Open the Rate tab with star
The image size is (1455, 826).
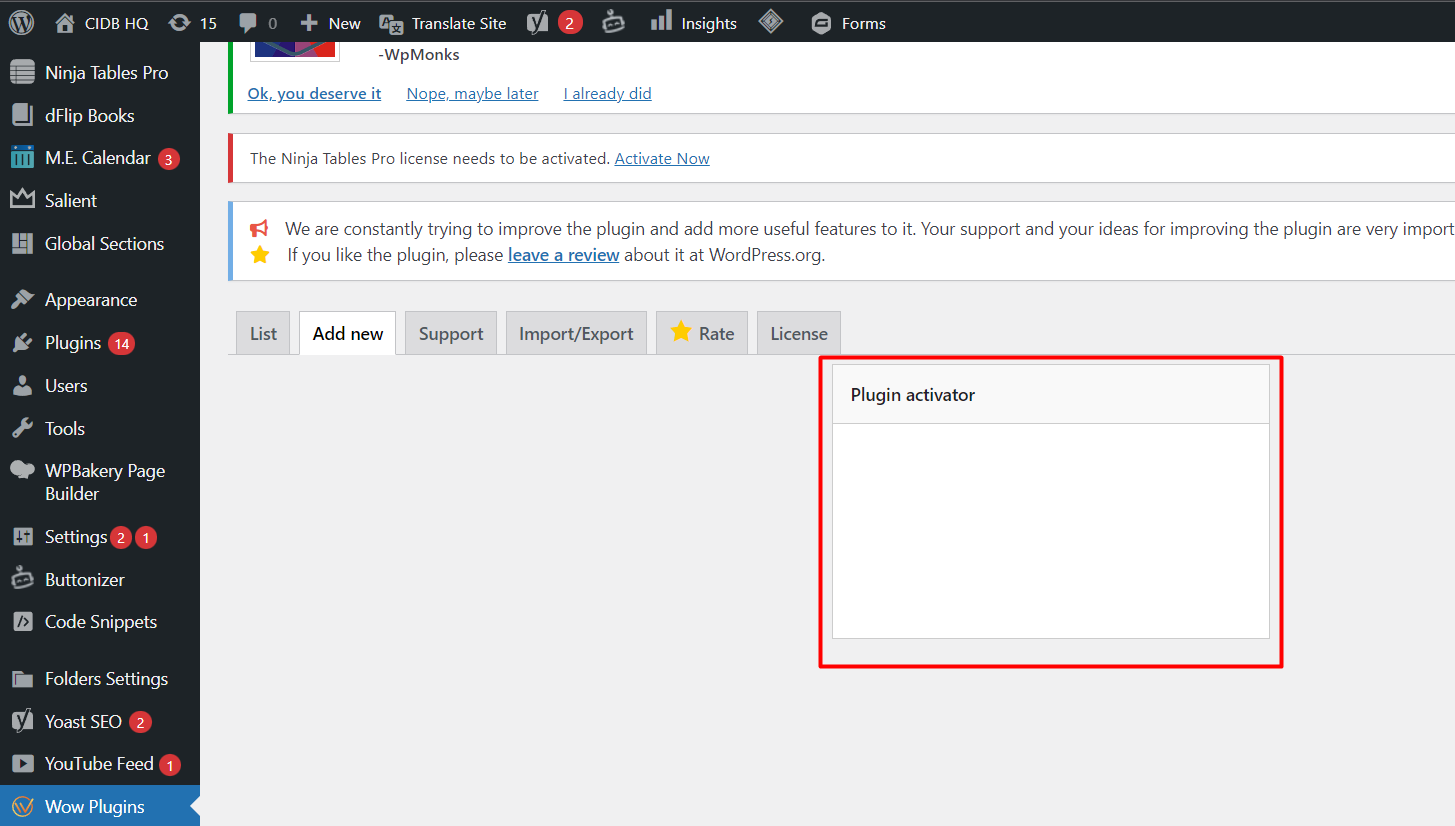tap(702, 333)
